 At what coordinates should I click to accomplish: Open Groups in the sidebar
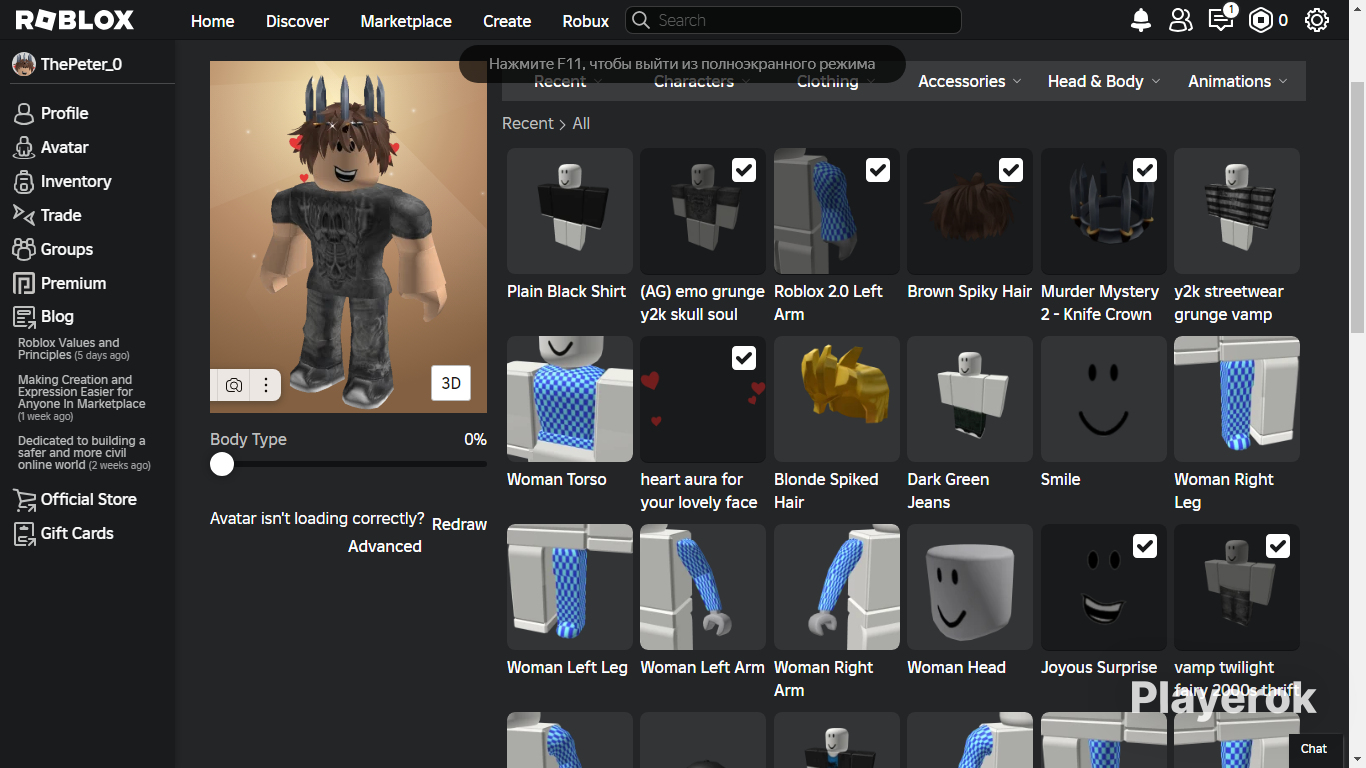(x=66, y=249)
